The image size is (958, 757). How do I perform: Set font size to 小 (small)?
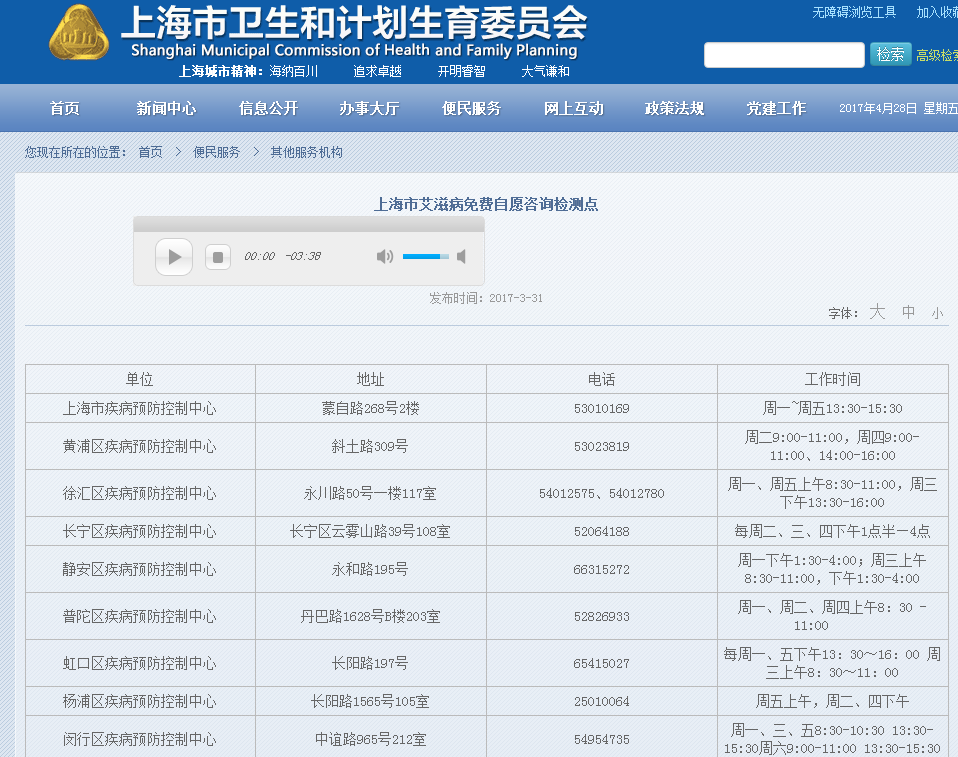coord(937,313)
